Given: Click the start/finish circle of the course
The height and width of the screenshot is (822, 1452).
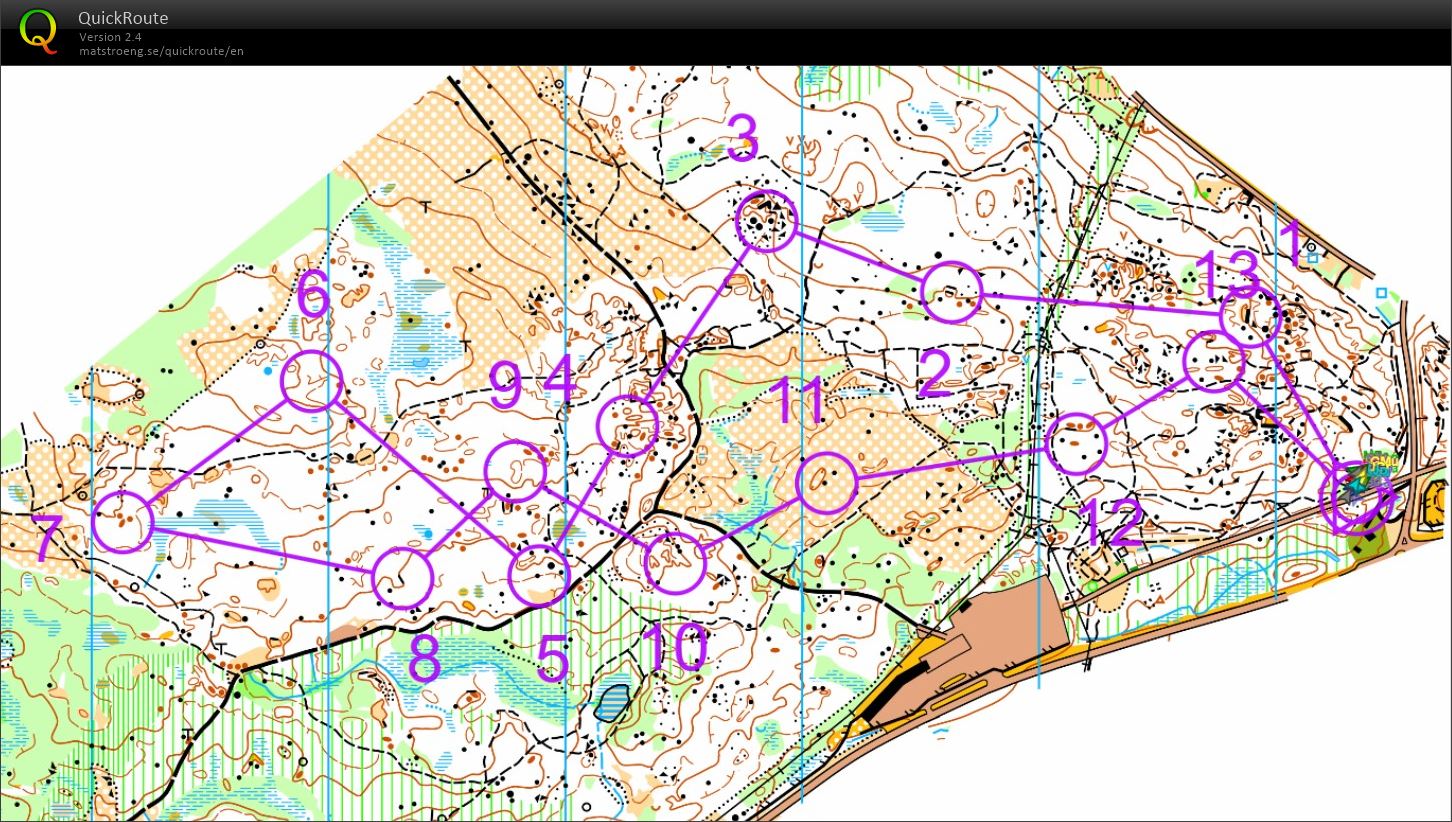Looking at the screenshot, I should coord(1357,500).
